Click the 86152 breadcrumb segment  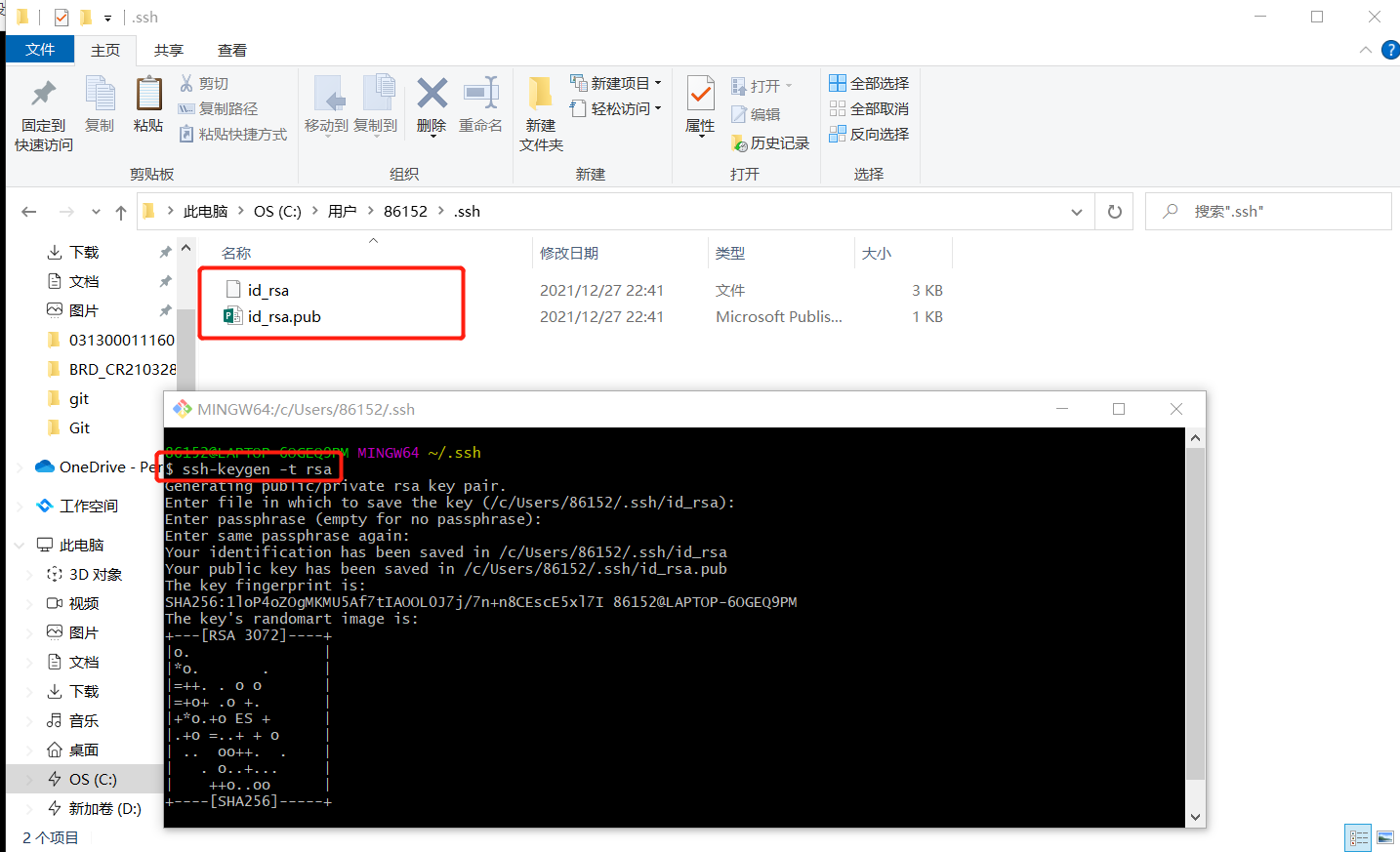[x=405, y=212]
